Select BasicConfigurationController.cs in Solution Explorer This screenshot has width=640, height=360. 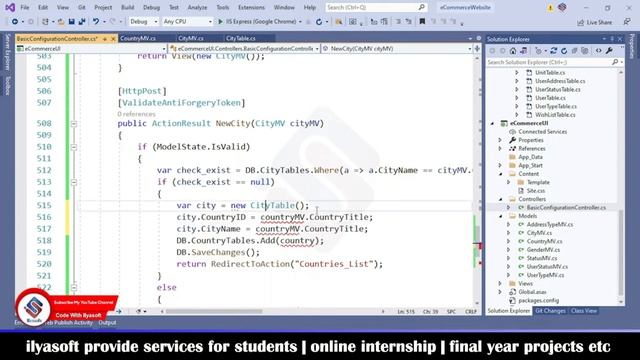point(566,208)
